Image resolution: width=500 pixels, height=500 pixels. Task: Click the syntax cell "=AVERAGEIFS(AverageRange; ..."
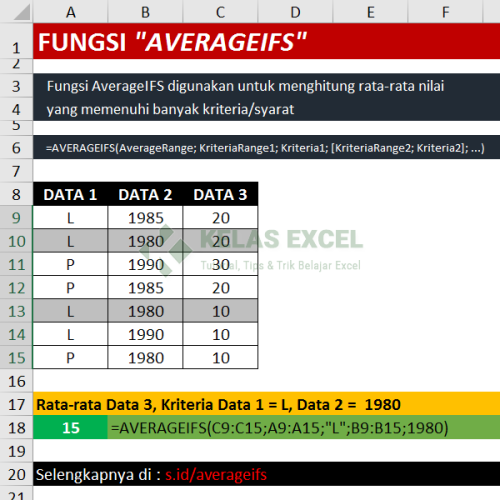pyautogui.click(x=266, y=147)
